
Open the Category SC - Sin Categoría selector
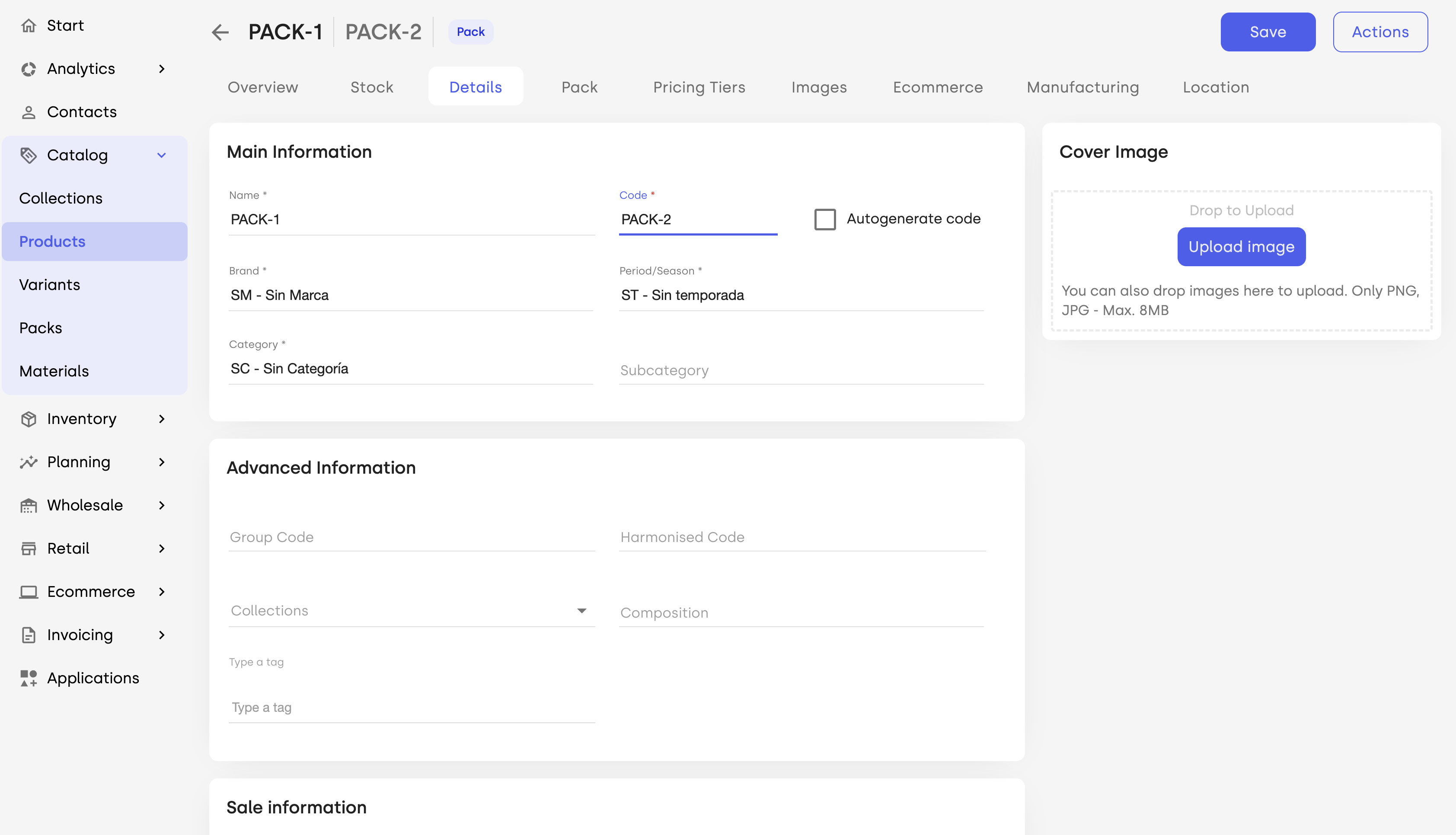pyautogui.click(x=411, y=369)
